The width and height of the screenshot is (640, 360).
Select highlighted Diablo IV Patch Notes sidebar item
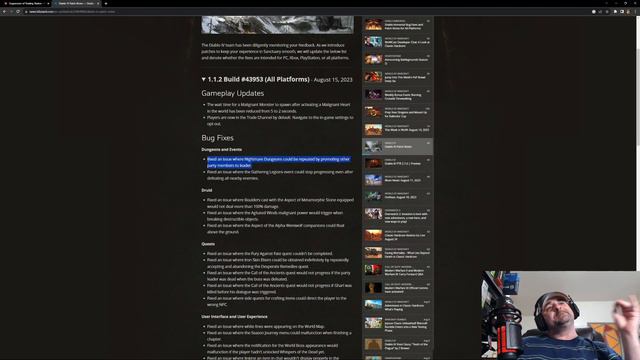click(398, 146)
